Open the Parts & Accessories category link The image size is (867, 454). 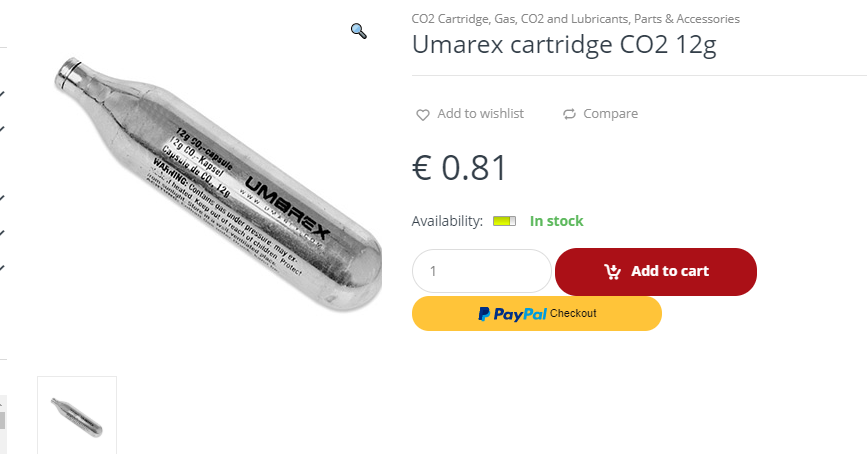(687, 19)
